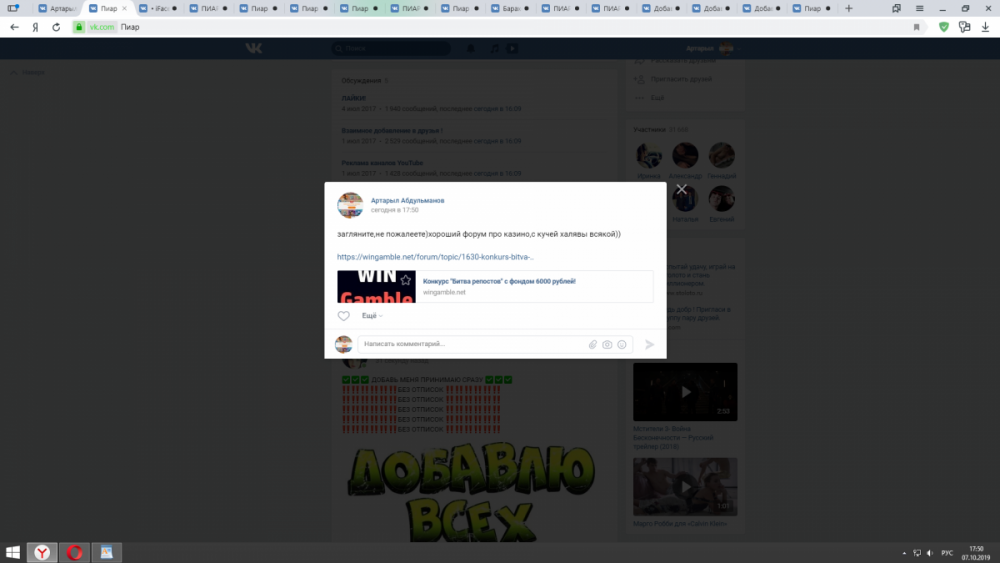Open Реклама каналов YouTube topic
Image resolution: width=1000 pixels, height=563 pixels.
click(382, 163)
